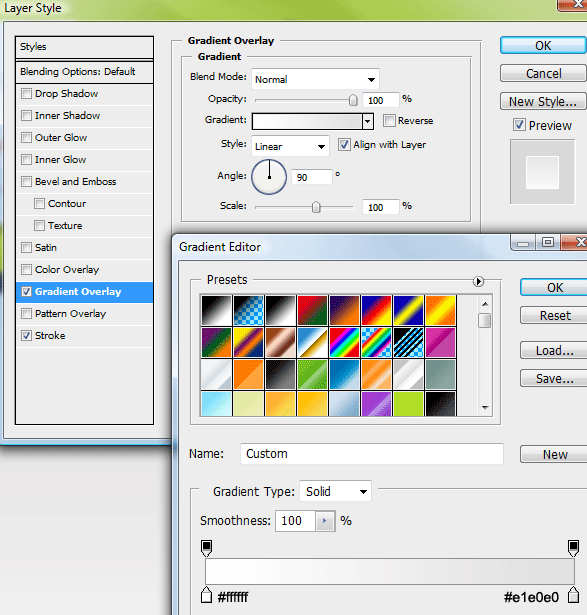
Task: Uncheck Align with Layer
Action: (x=344, y=145)
